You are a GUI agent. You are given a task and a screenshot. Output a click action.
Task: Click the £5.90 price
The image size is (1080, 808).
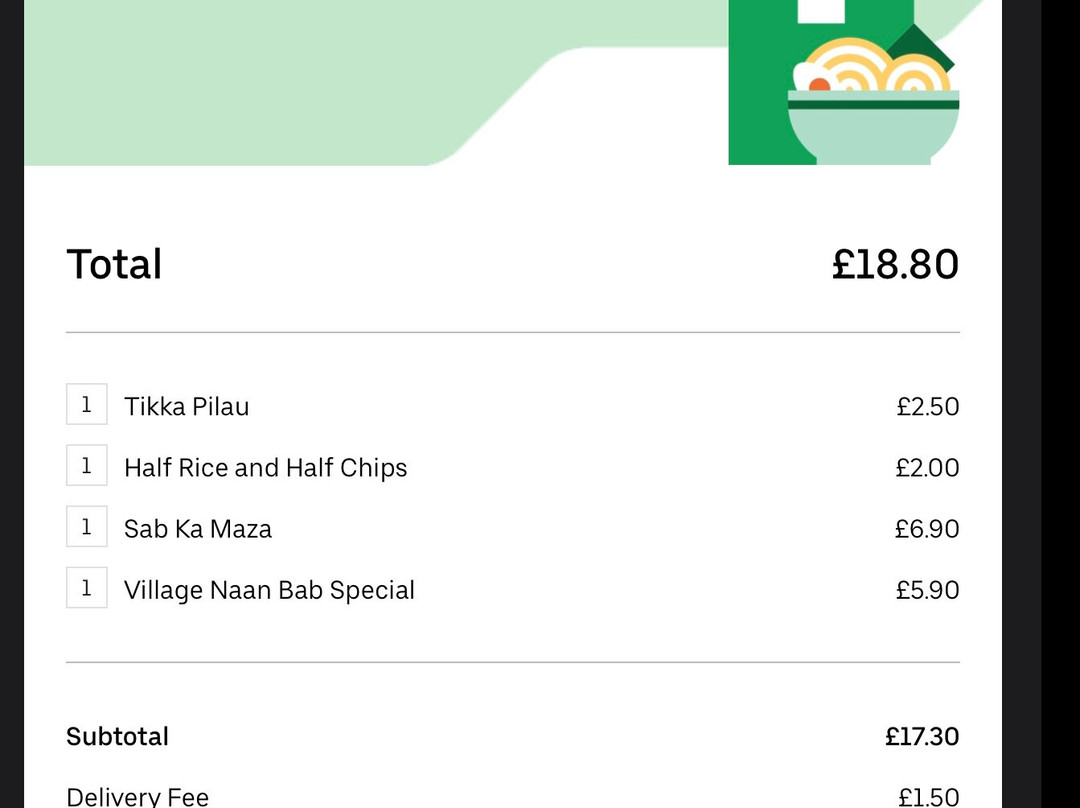coord(927,590)
